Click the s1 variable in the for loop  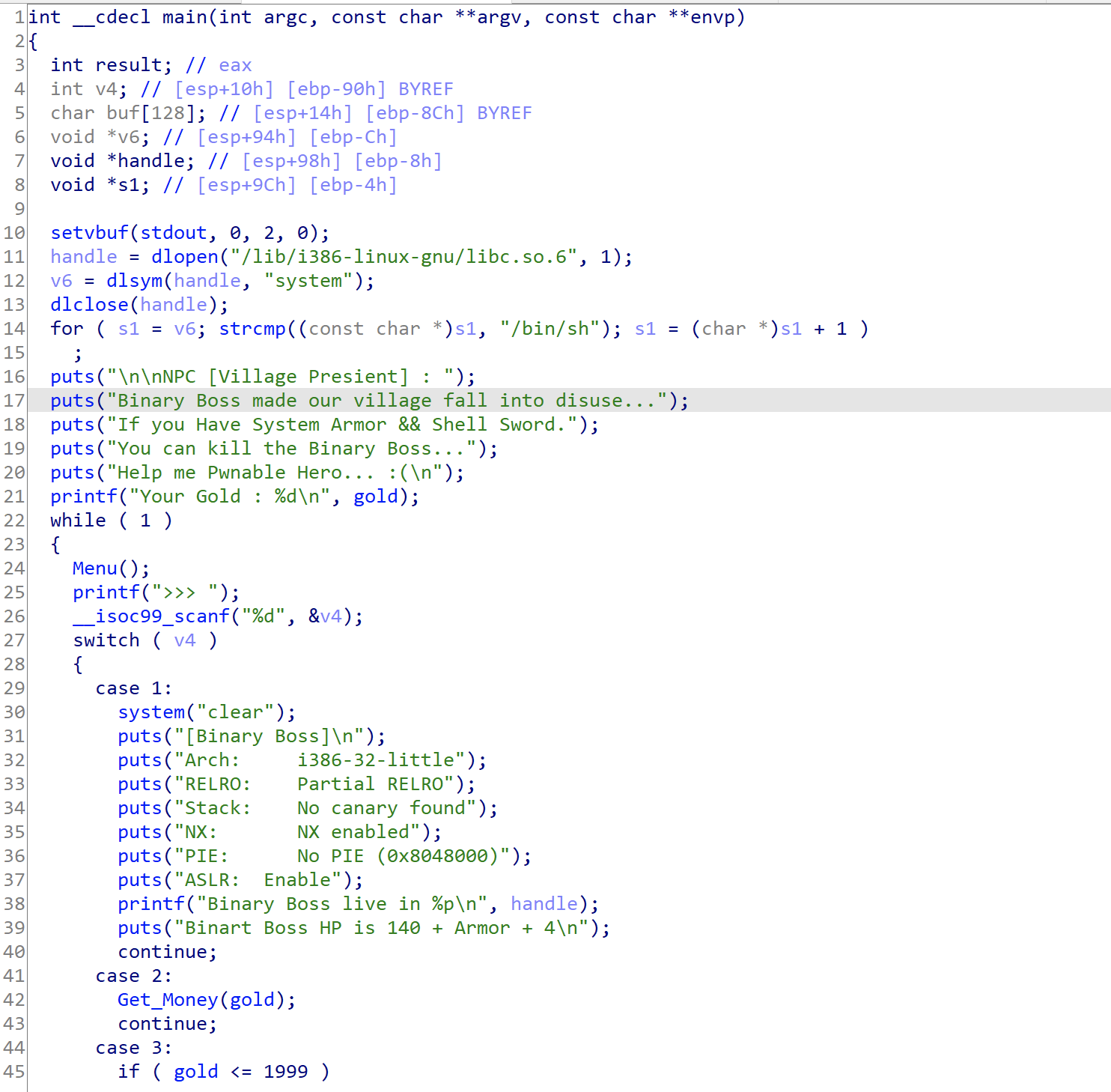point(128,328)
